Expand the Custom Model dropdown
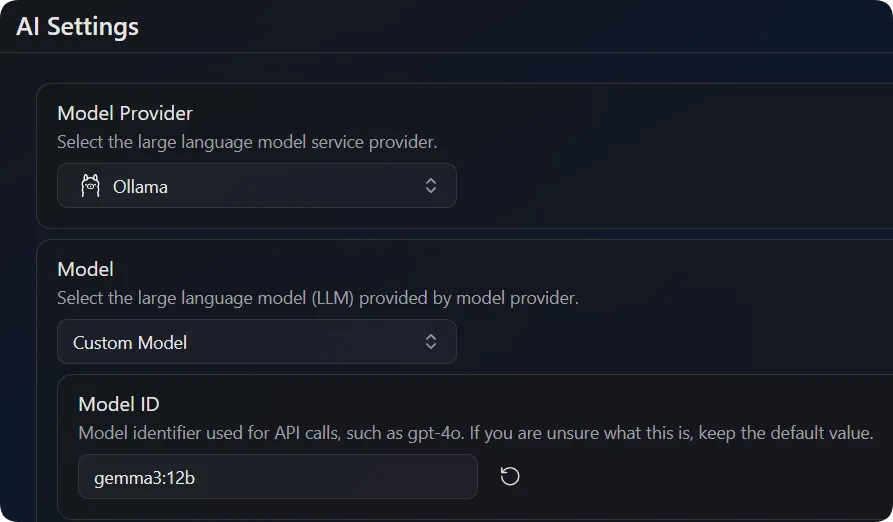The width and height of the screenshot is (893, 522). (256, 342)
